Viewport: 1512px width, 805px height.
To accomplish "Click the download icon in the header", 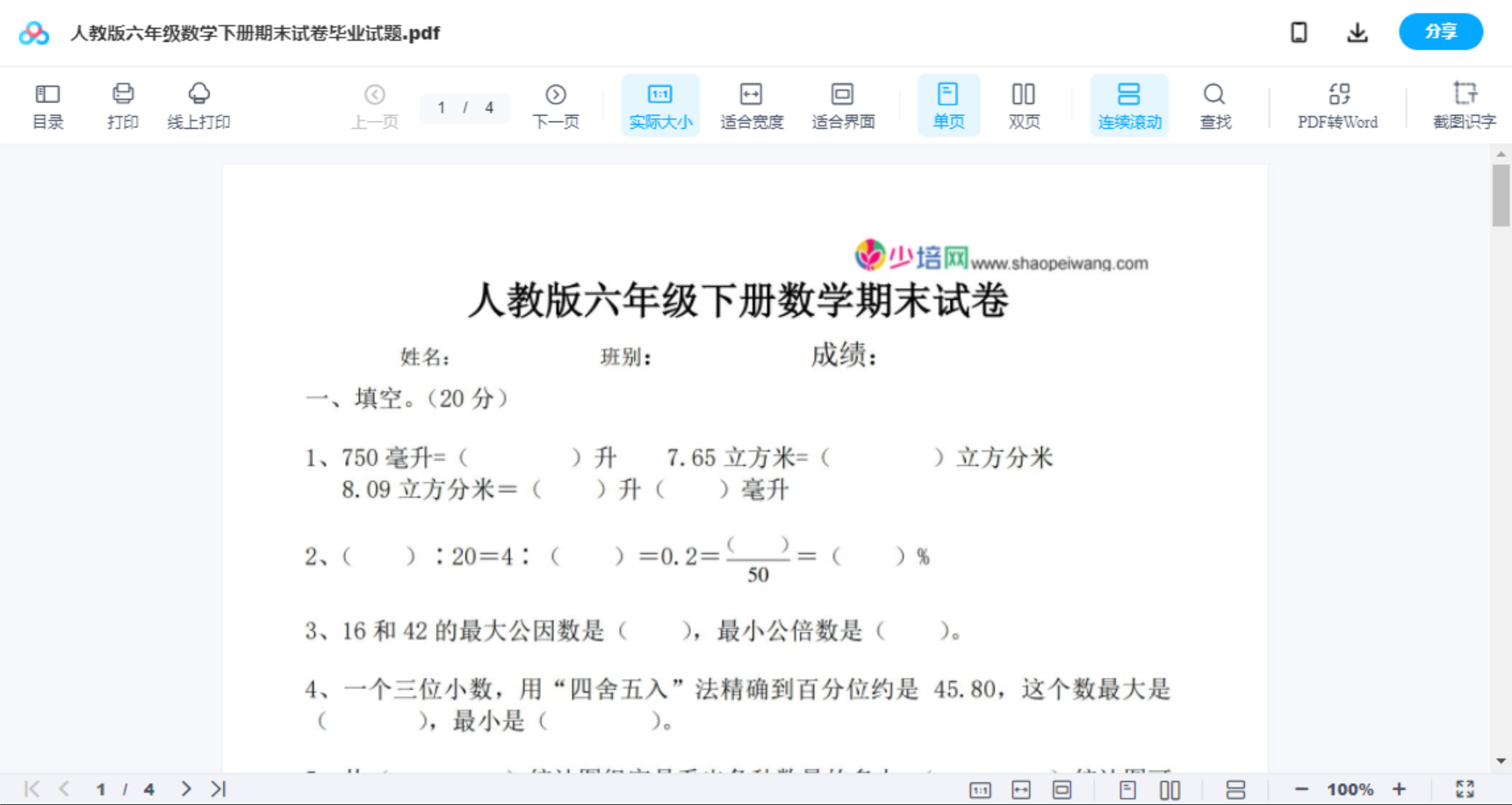I will click(1357, 32).
